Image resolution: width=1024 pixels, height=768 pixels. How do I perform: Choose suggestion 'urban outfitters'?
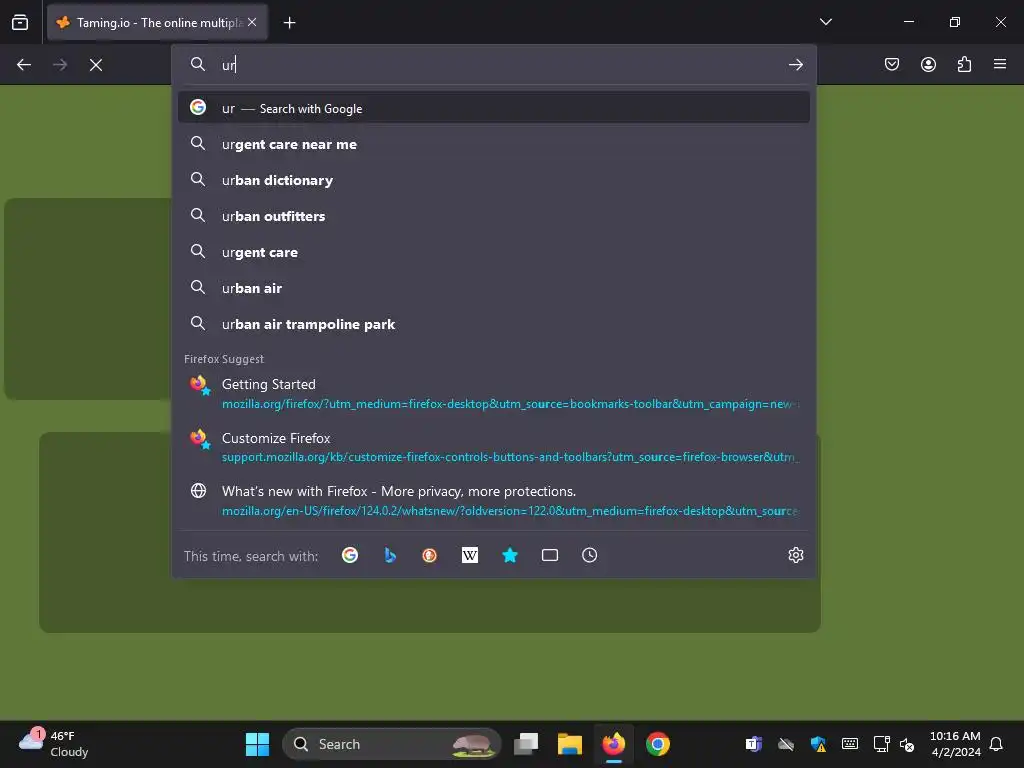point(494,216)
